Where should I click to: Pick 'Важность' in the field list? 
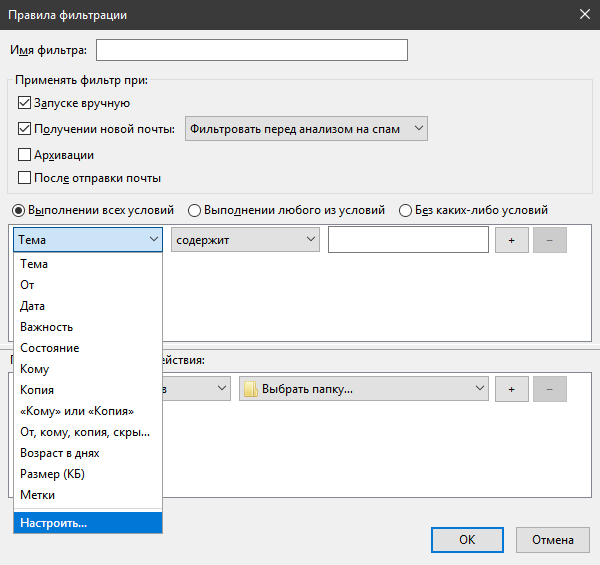(x=88, y=327)
